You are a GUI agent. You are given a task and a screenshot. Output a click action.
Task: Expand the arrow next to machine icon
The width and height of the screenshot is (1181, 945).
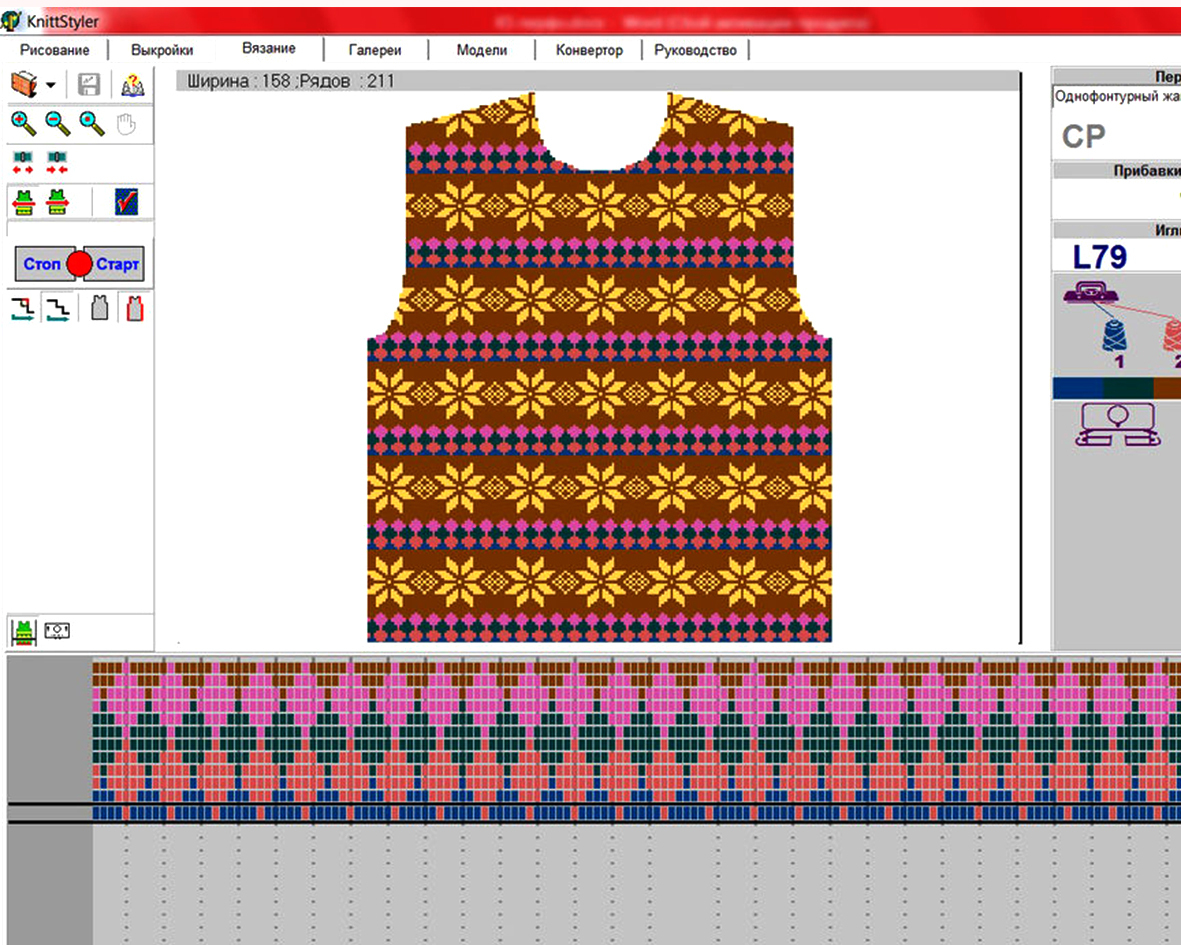point(50,85)
